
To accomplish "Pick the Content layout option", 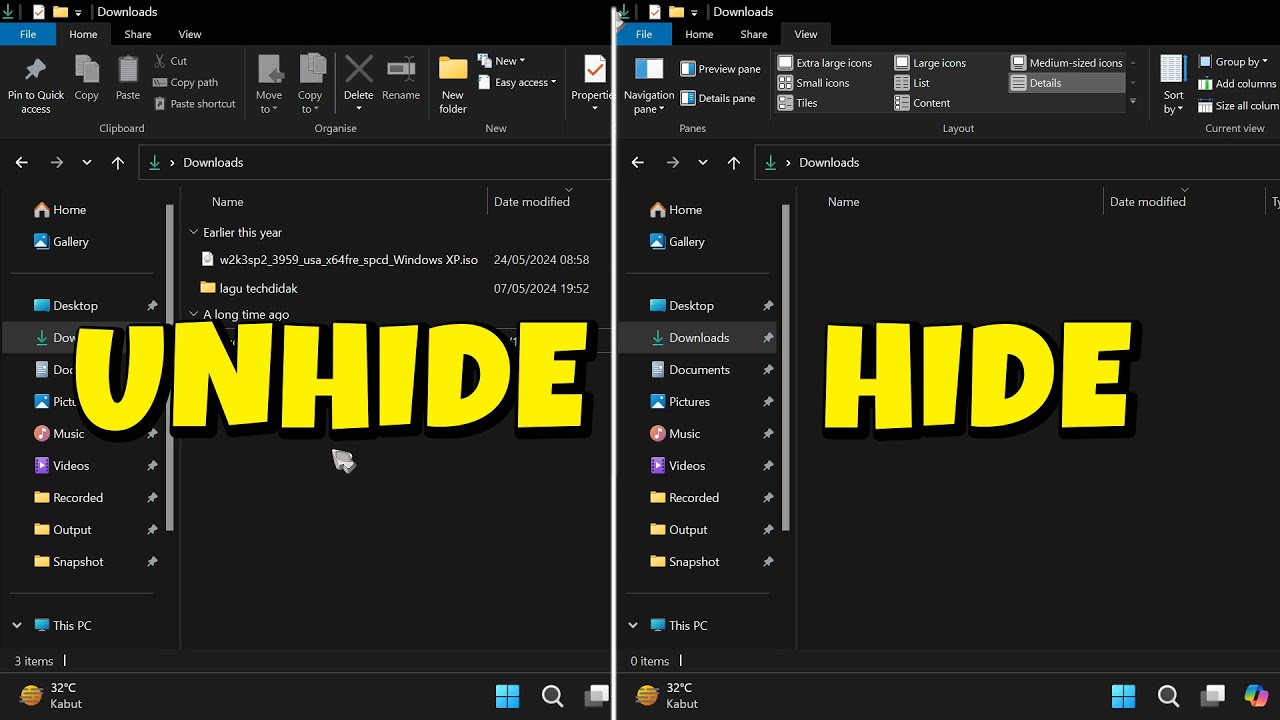I will [922, 103].
